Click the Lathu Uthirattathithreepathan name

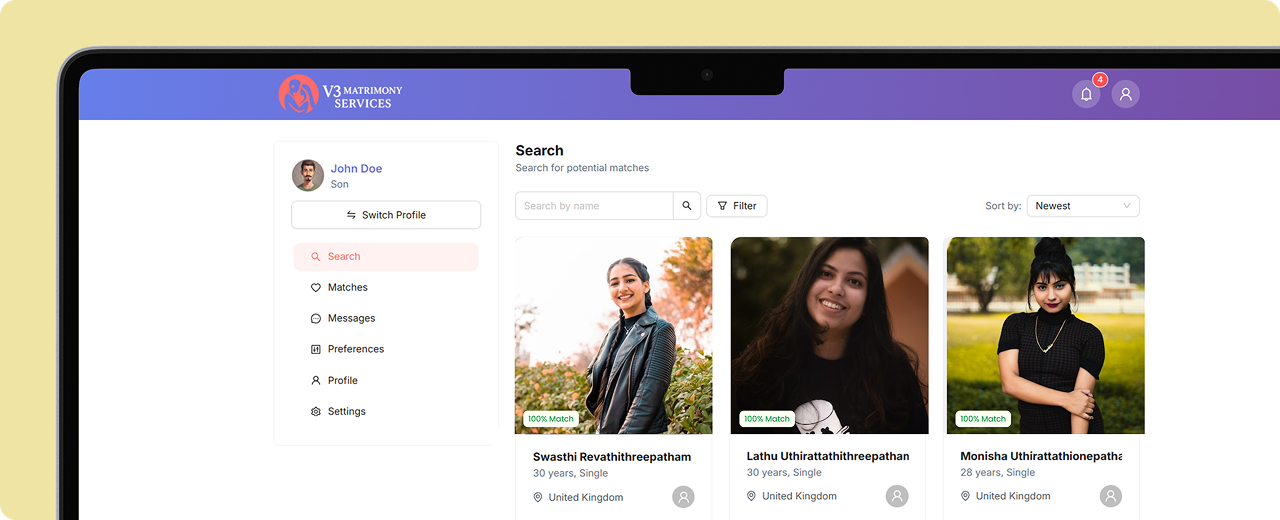828,456
